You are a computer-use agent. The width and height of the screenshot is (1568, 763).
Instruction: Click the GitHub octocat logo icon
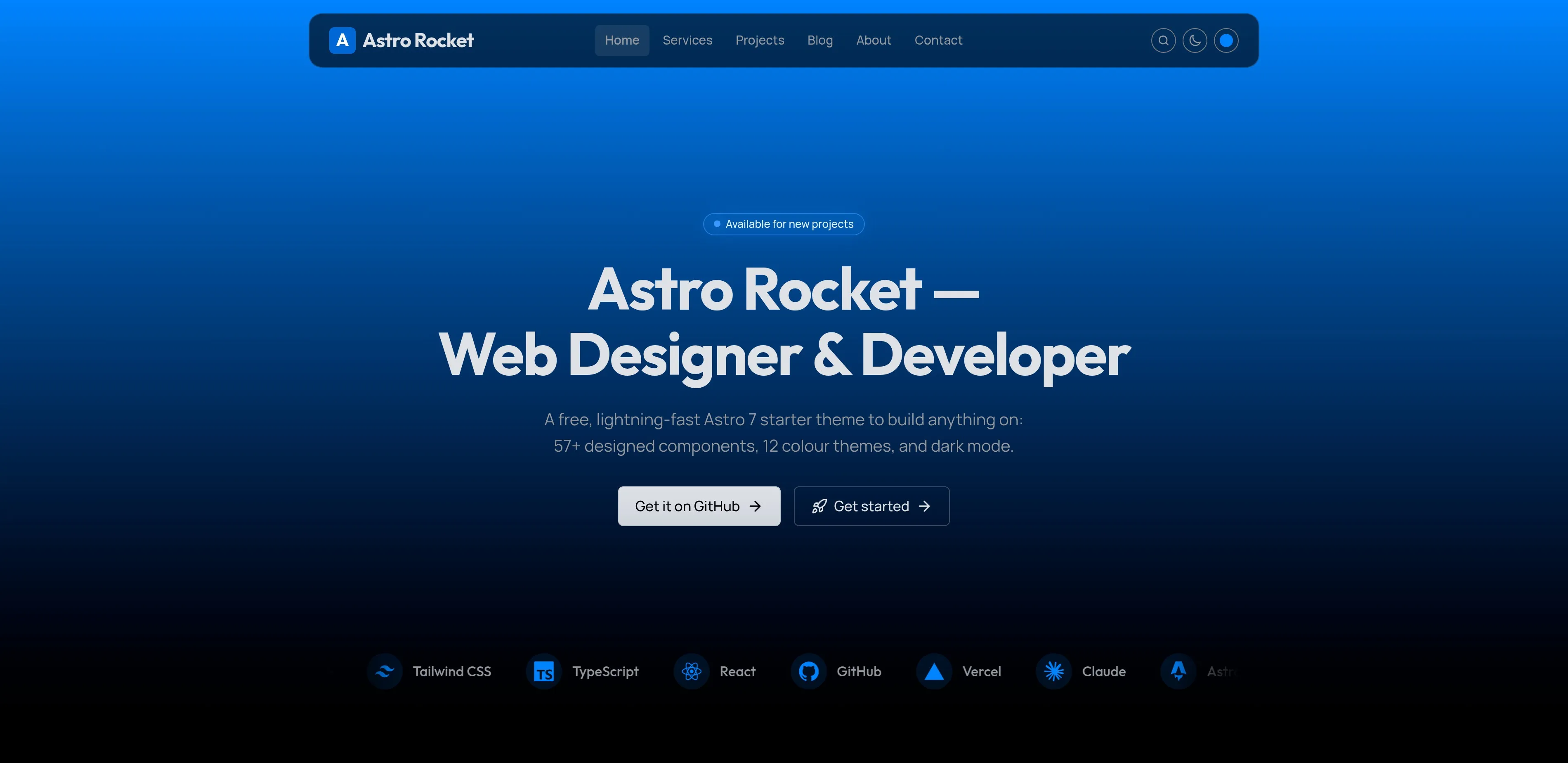808,671
